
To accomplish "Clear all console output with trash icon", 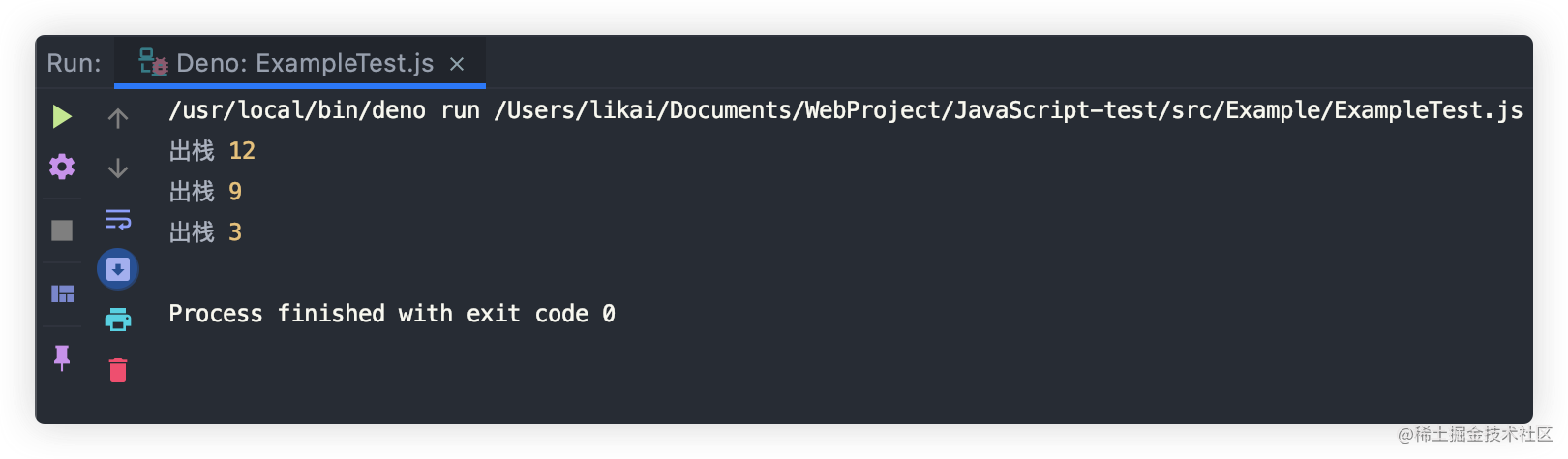I will coord(118,370).
